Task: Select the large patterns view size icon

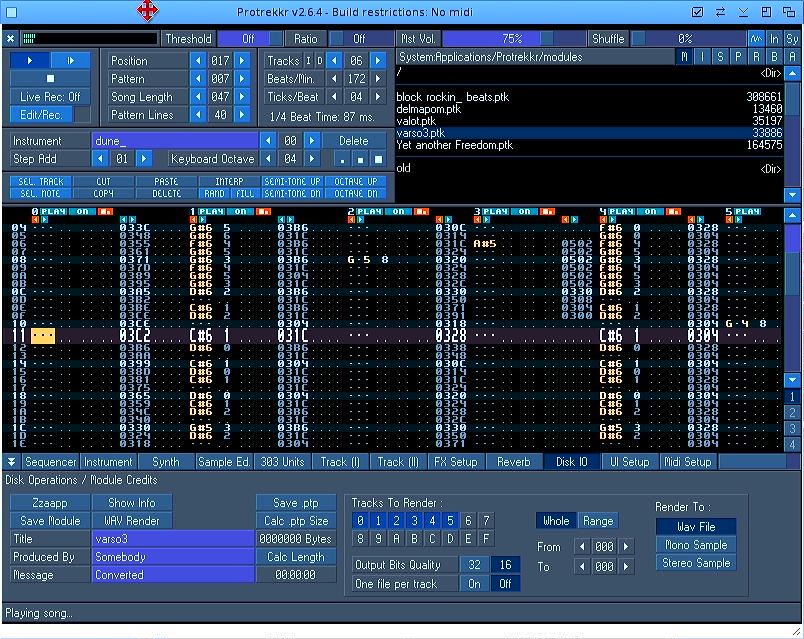Action: [x=378, y=159]
